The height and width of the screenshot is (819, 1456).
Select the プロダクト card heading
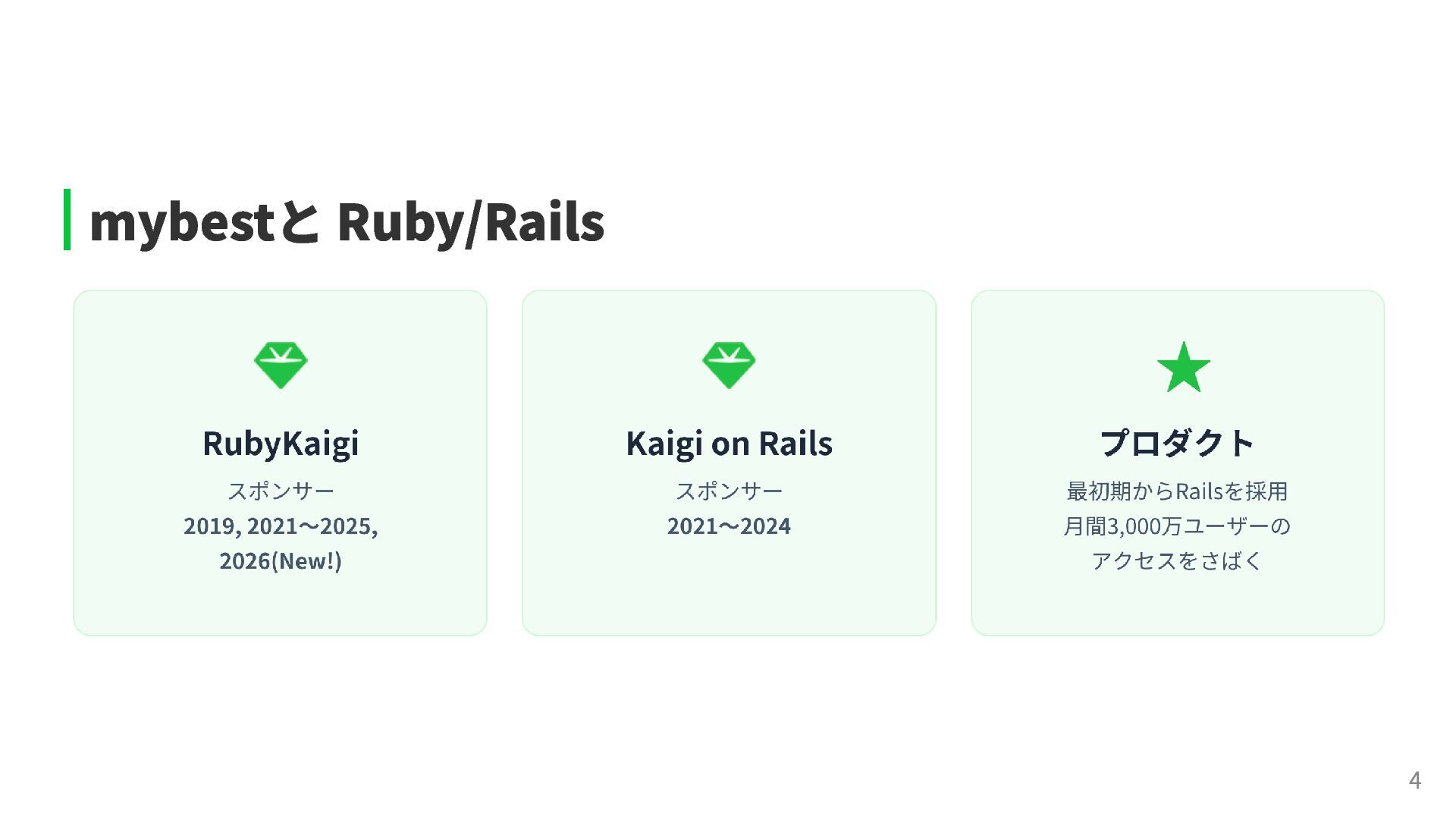(x=1178, y=444)
